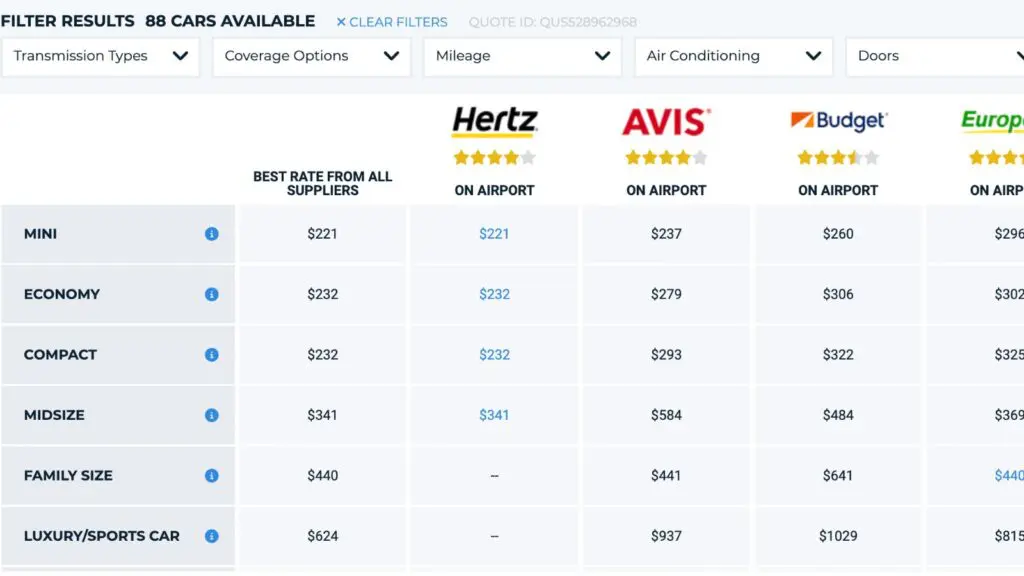Click the $232 Hertz Compact rate
1024x576 pixels.
[493, 354]
